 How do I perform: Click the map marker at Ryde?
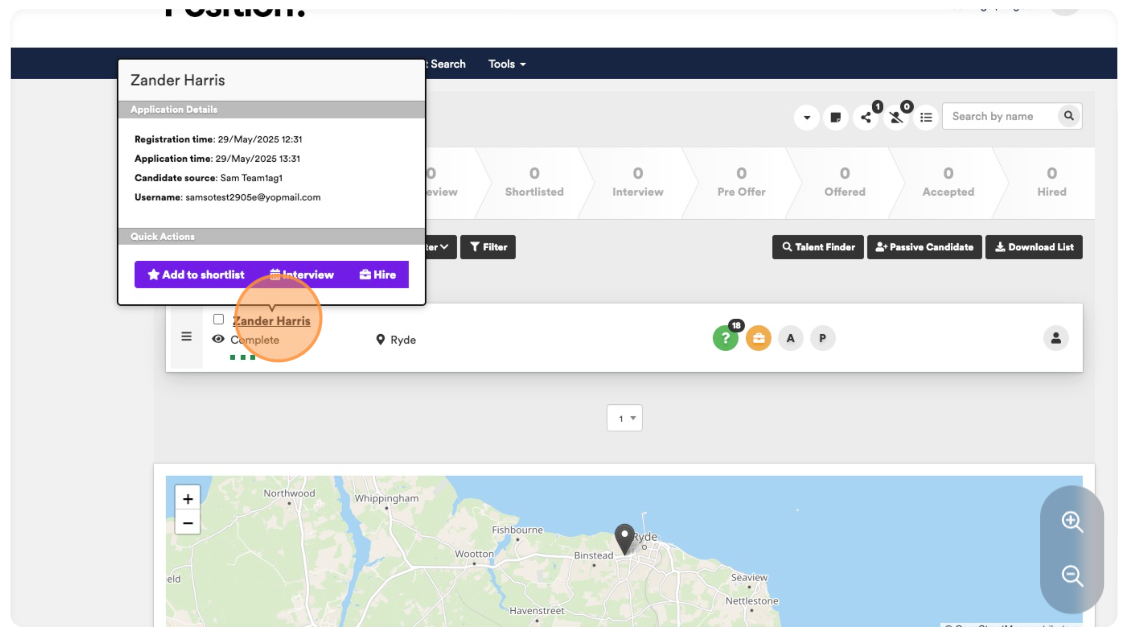(625, 539)
